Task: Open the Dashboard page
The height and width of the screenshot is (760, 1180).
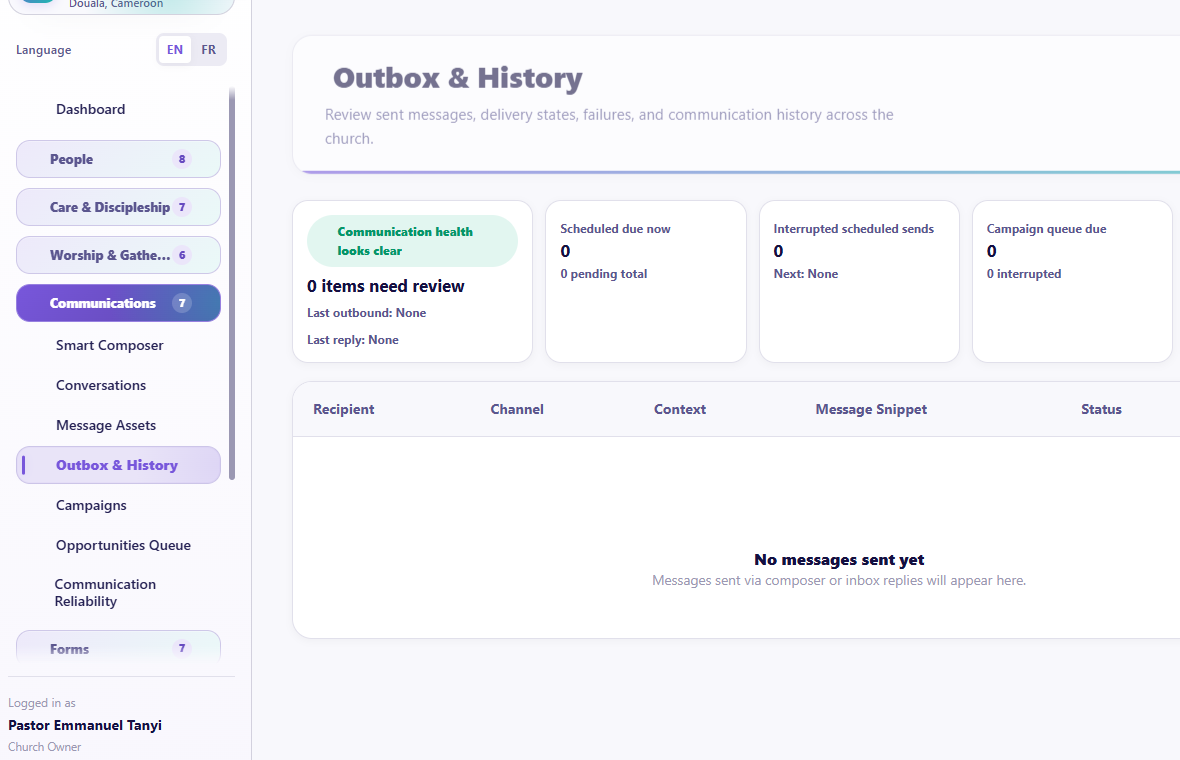Action: point(90,109)
